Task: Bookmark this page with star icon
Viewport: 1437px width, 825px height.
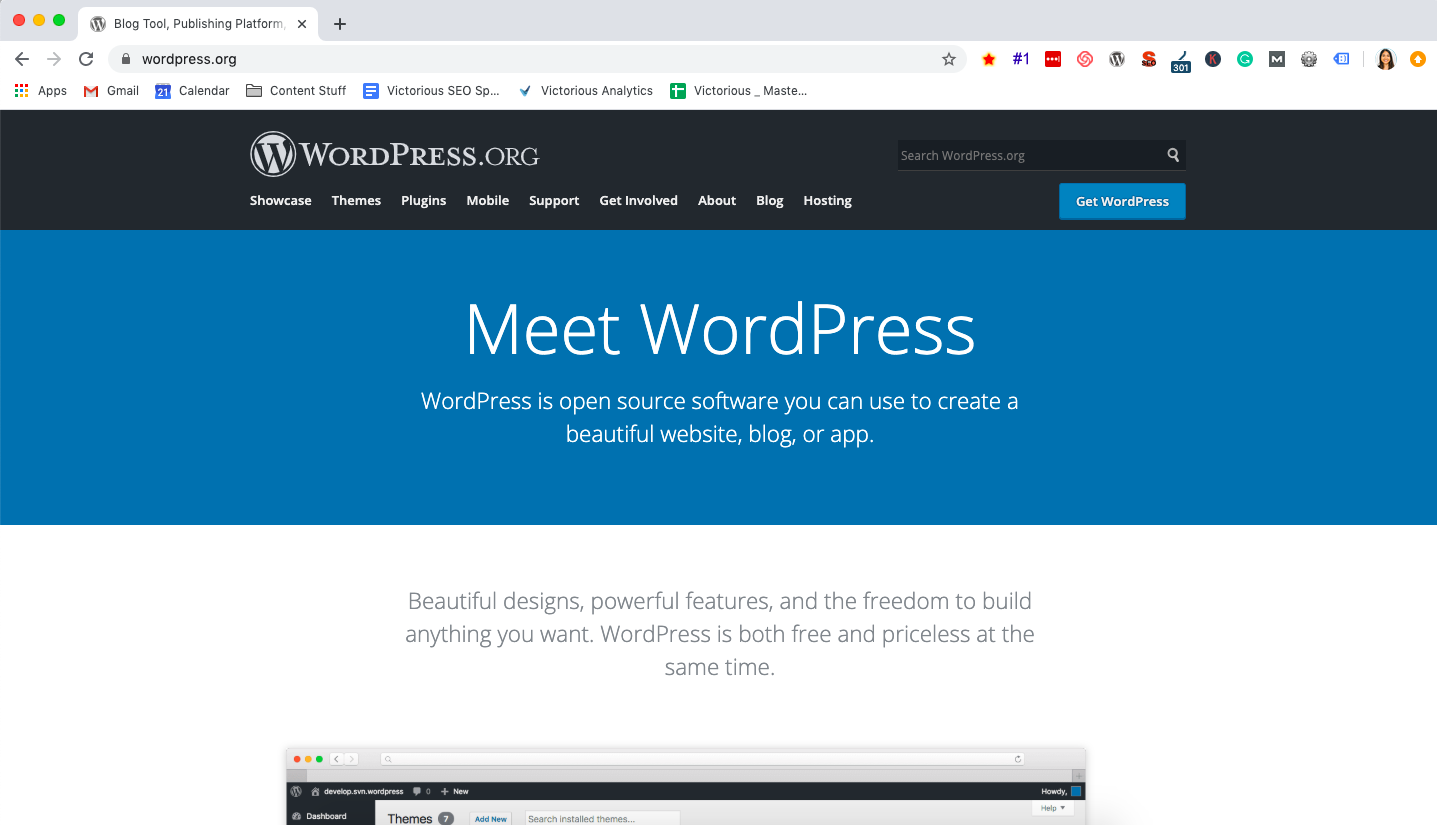Action: point(948,59)
